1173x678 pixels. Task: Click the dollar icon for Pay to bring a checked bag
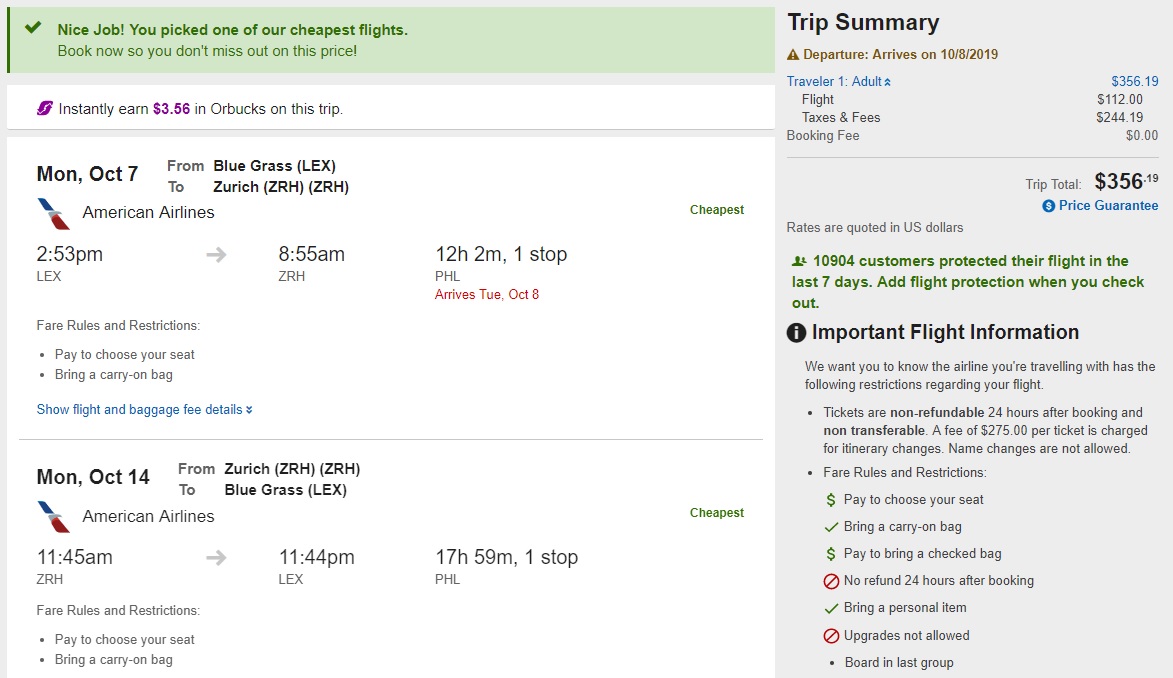tap(830, 554)
